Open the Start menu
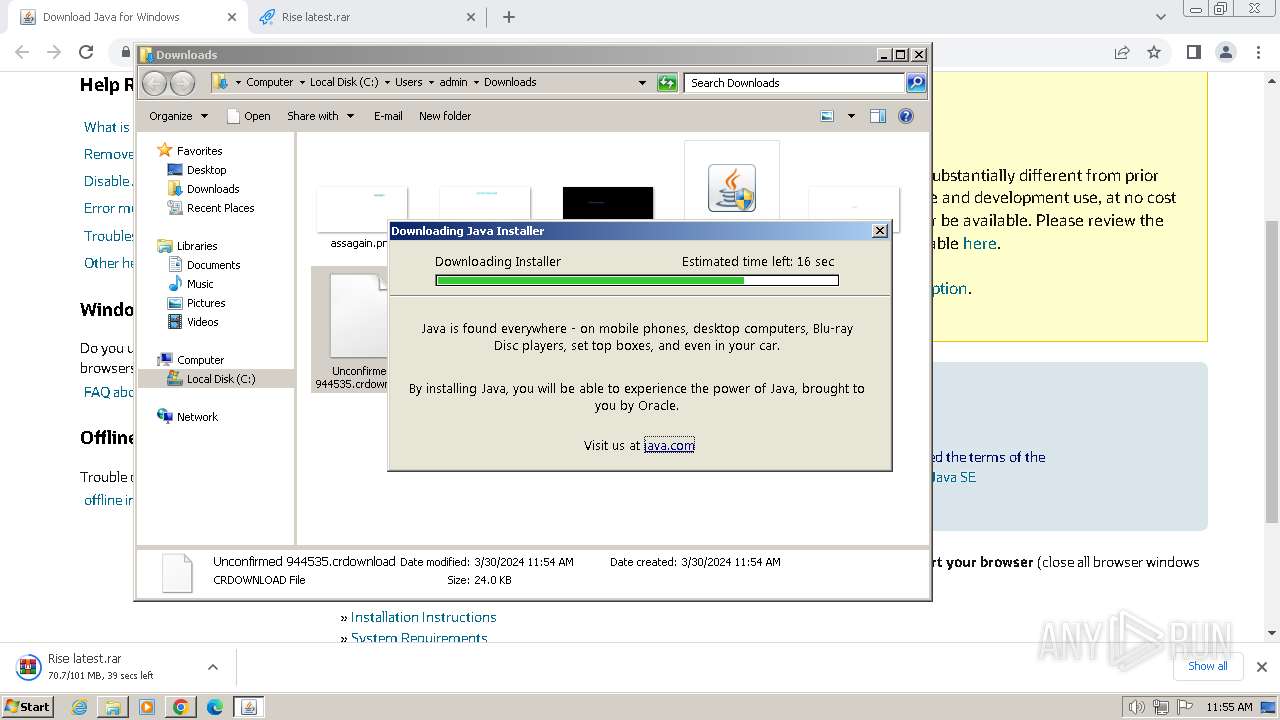 tap(28, 707)
